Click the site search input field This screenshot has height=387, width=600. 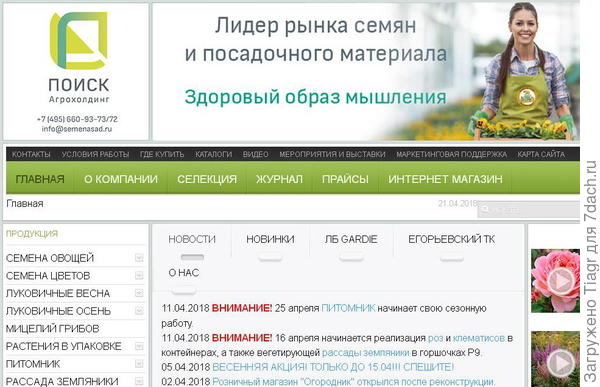[529, 210]
